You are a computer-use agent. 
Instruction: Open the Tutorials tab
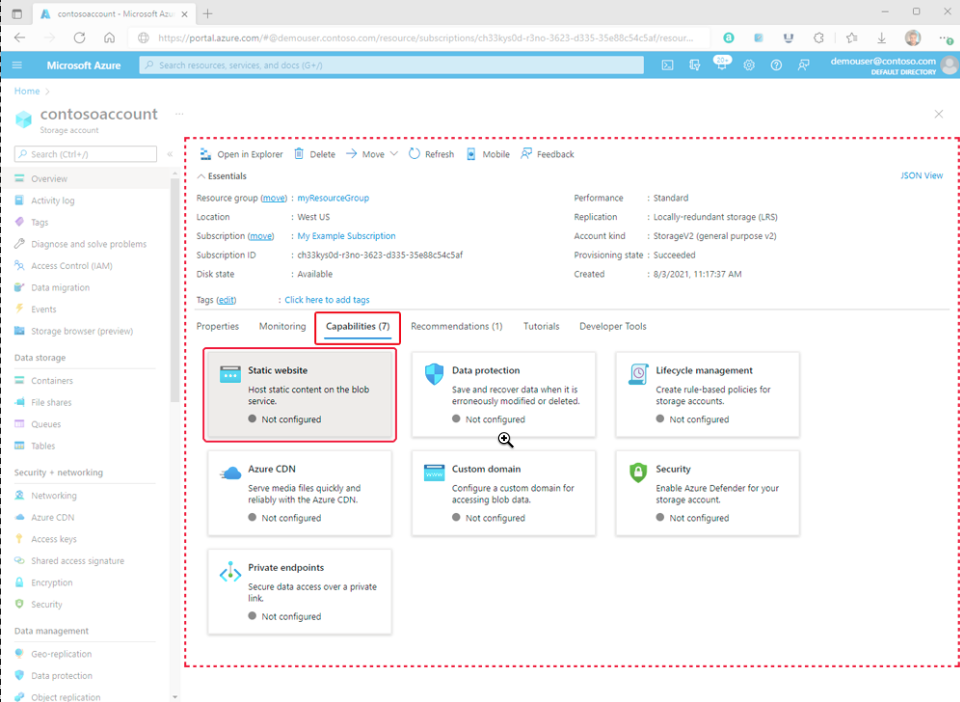541,326
